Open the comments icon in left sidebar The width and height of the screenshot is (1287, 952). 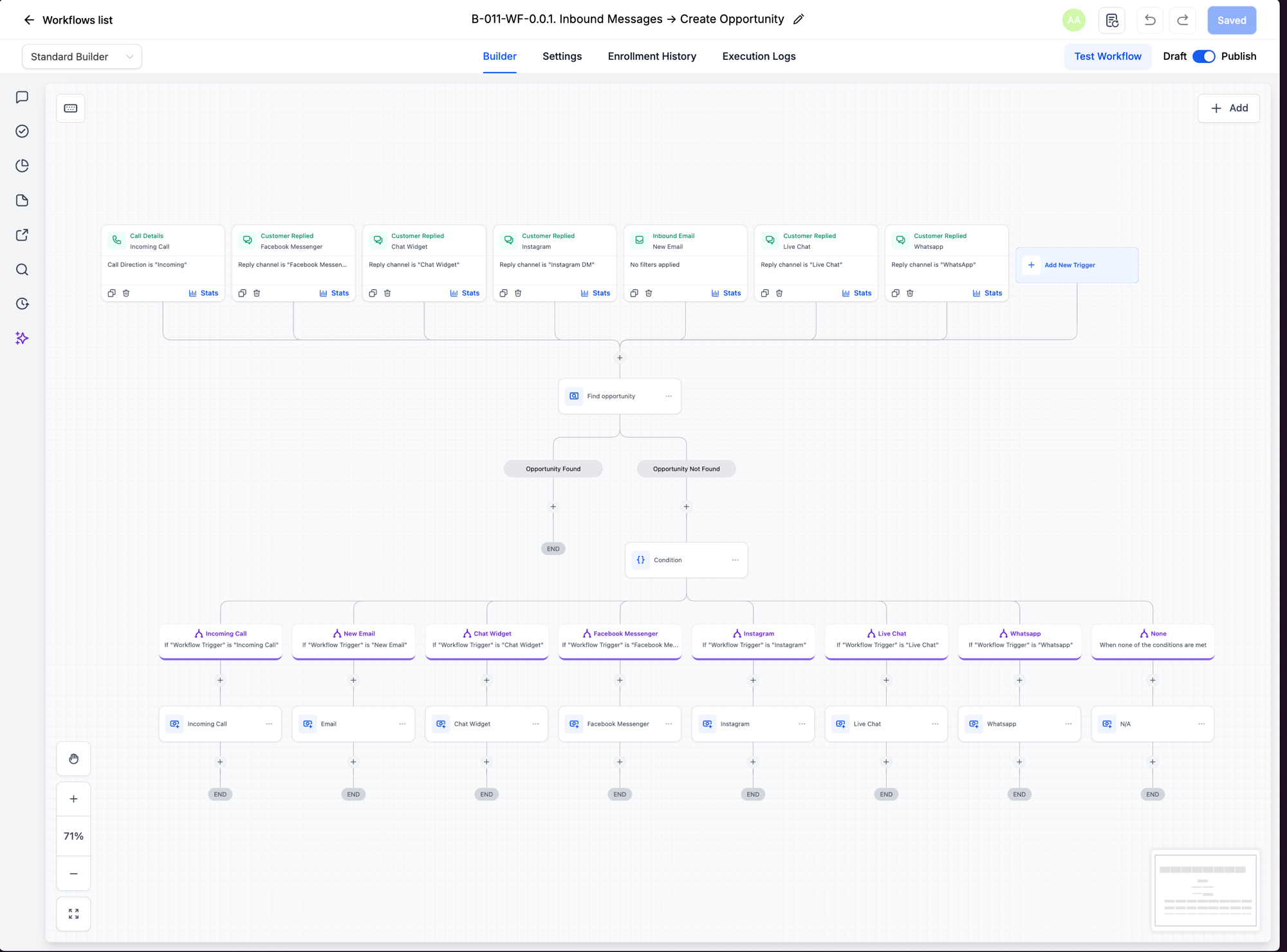(22, 97)
